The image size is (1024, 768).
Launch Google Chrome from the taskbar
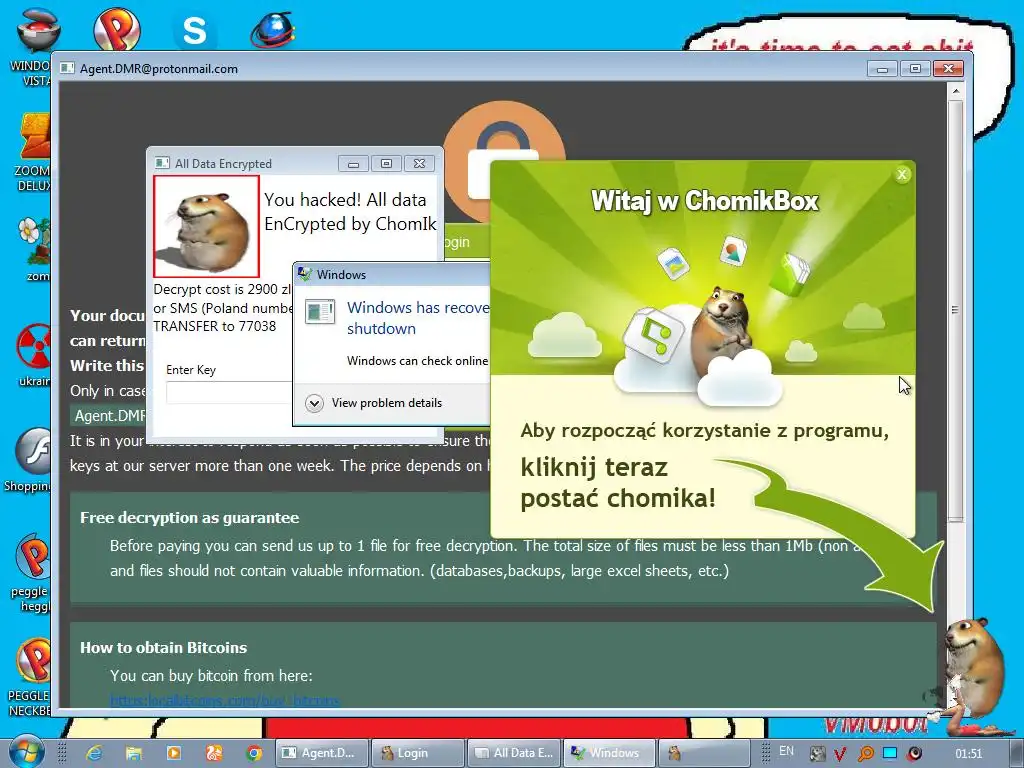254,753
